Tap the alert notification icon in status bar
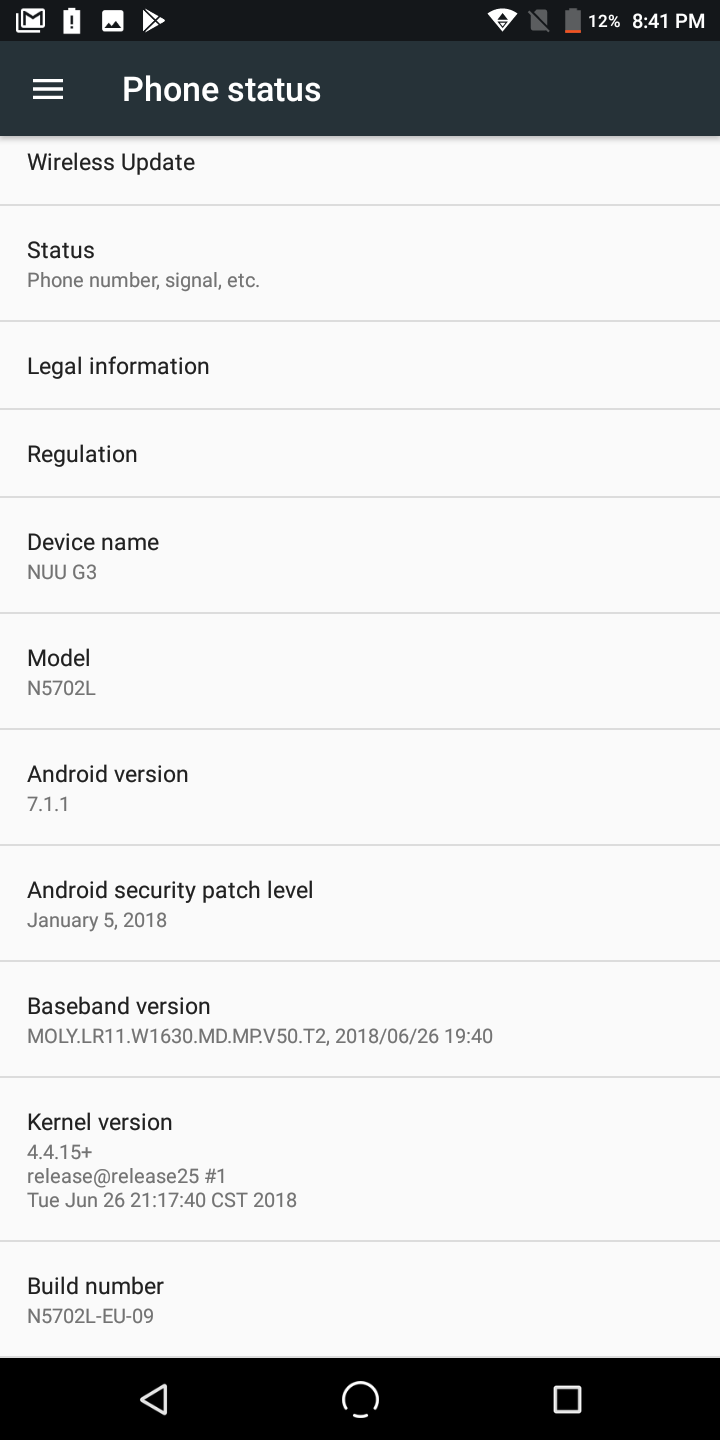 point(72,20)
